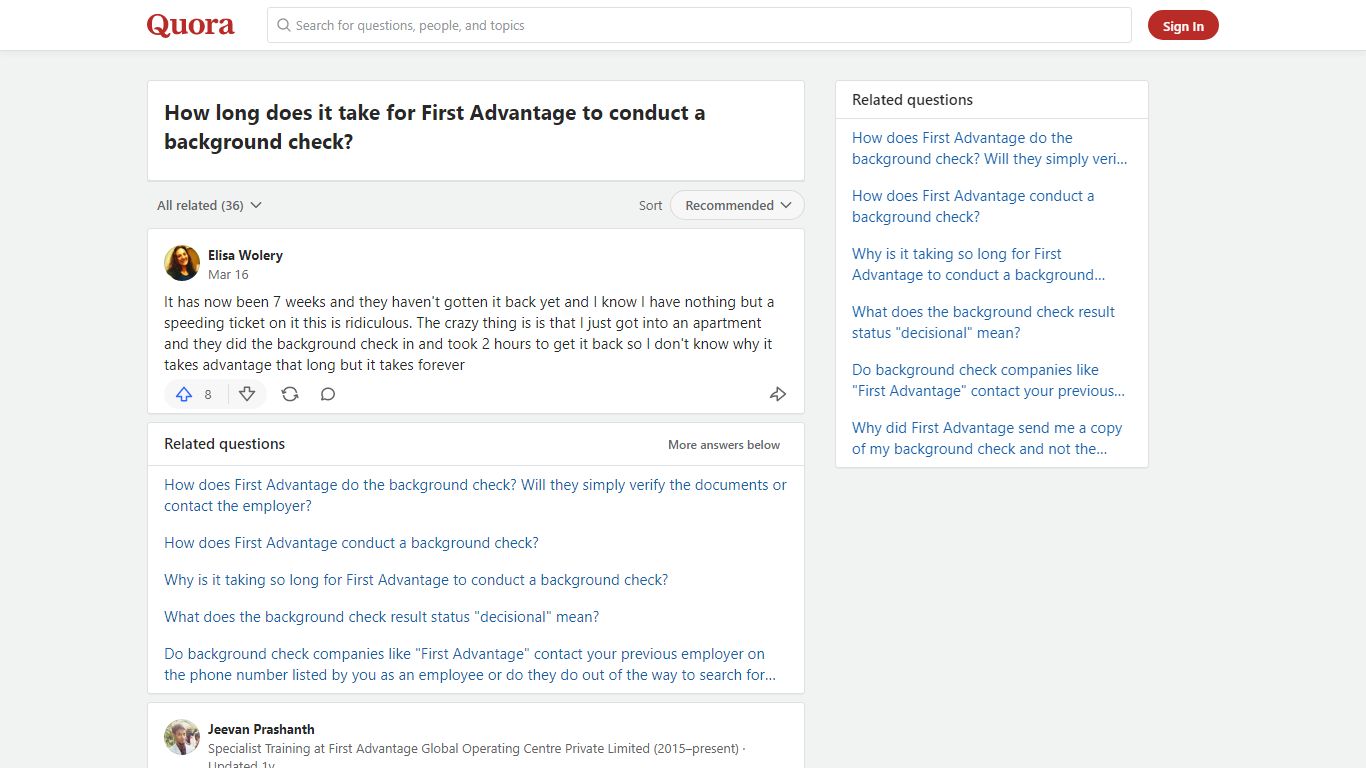Reshare Elisa Wolery's answer

tap(290, 394)
